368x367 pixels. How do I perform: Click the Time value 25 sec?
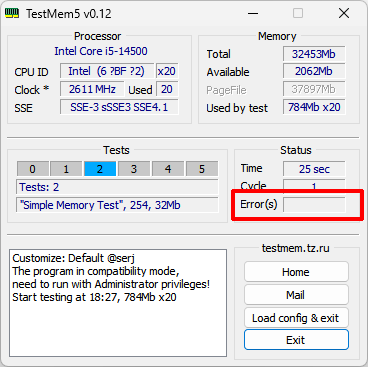pos(314,169)
